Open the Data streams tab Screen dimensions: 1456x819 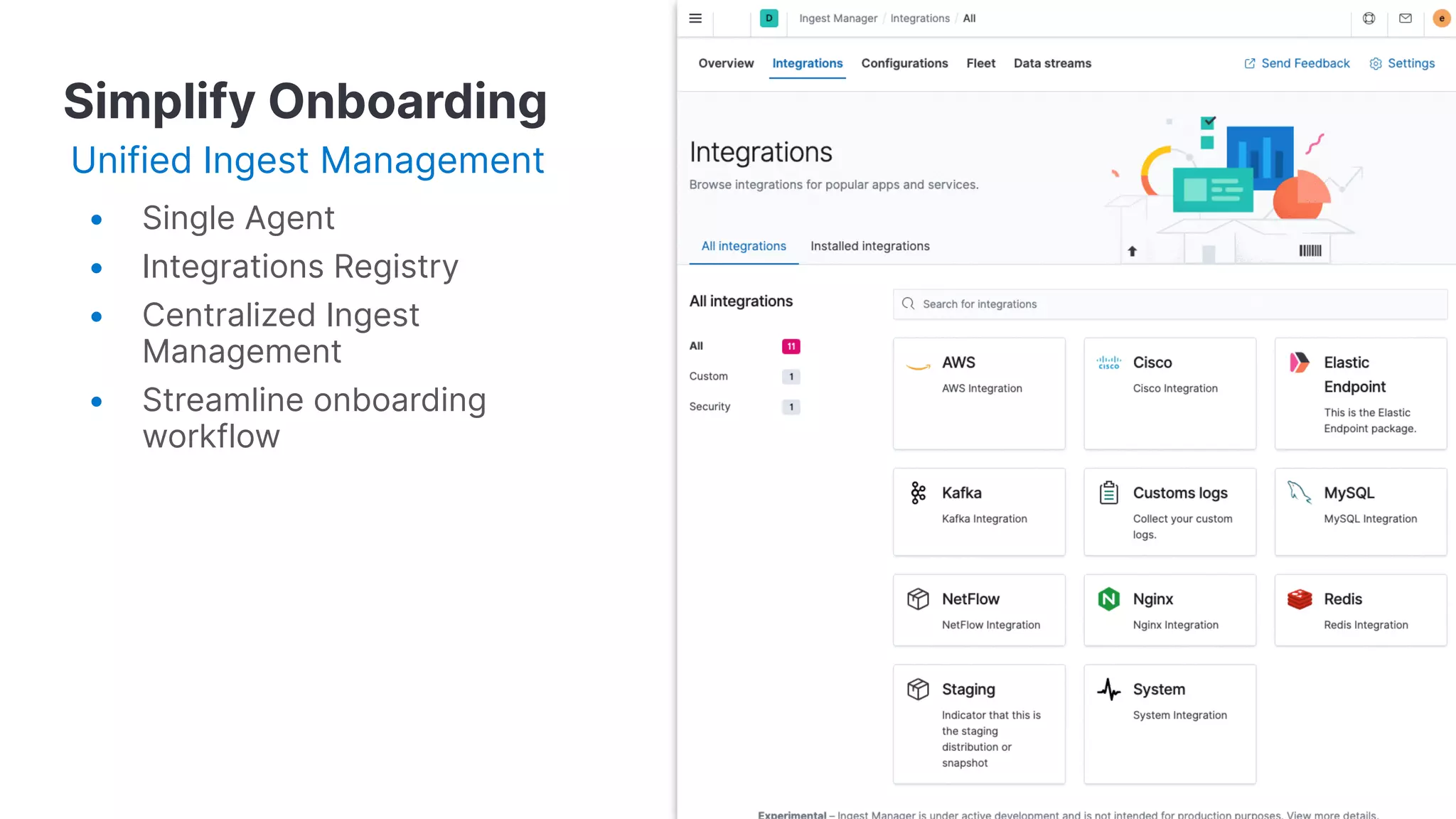click(x=1052, y=63)
